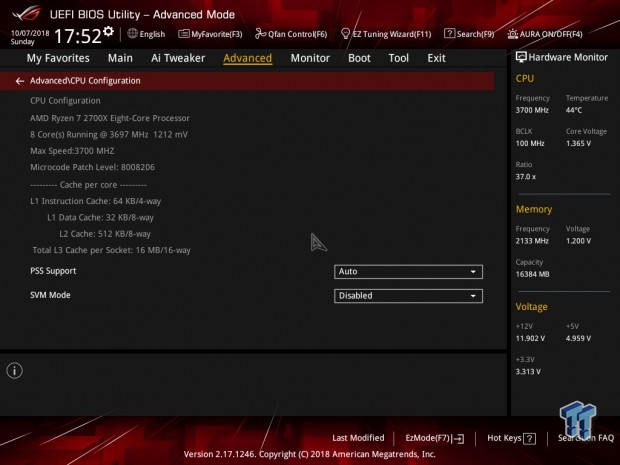Image resolution: width=620 pixels, height=465 pixels.
Task: Click the Total L3 Cache per Socket line
Action: pyautogui.click(x=112, y=250)
